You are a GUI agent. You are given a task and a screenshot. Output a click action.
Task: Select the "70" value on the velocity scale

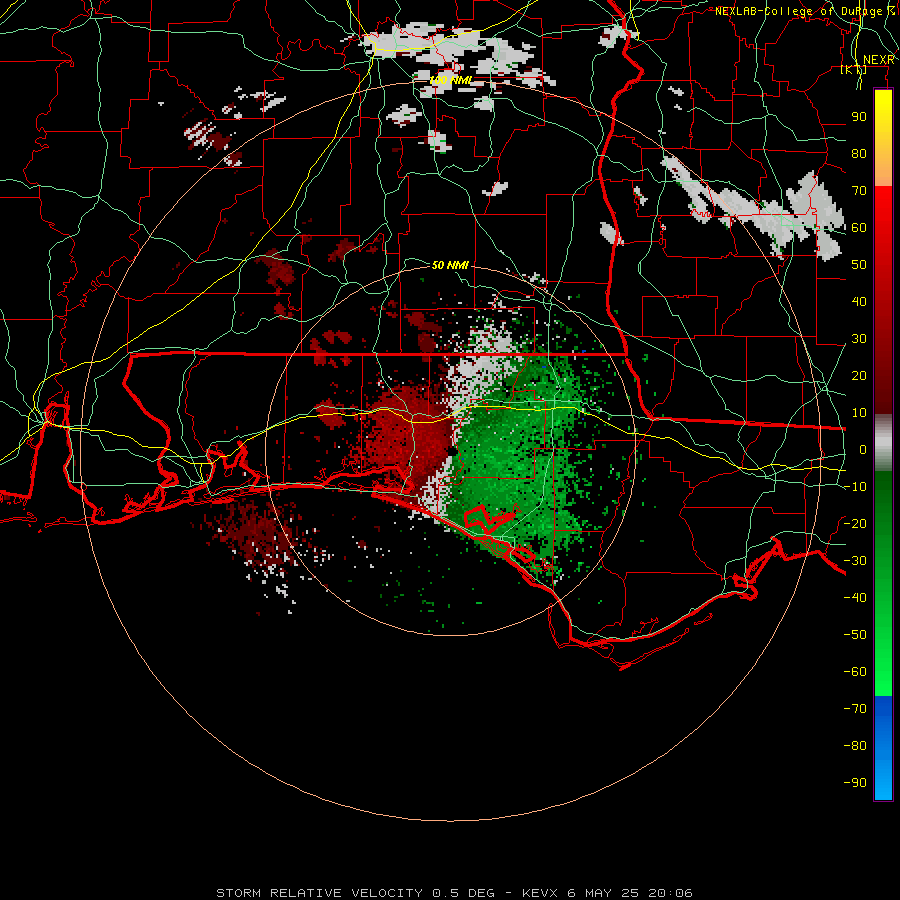859,191
